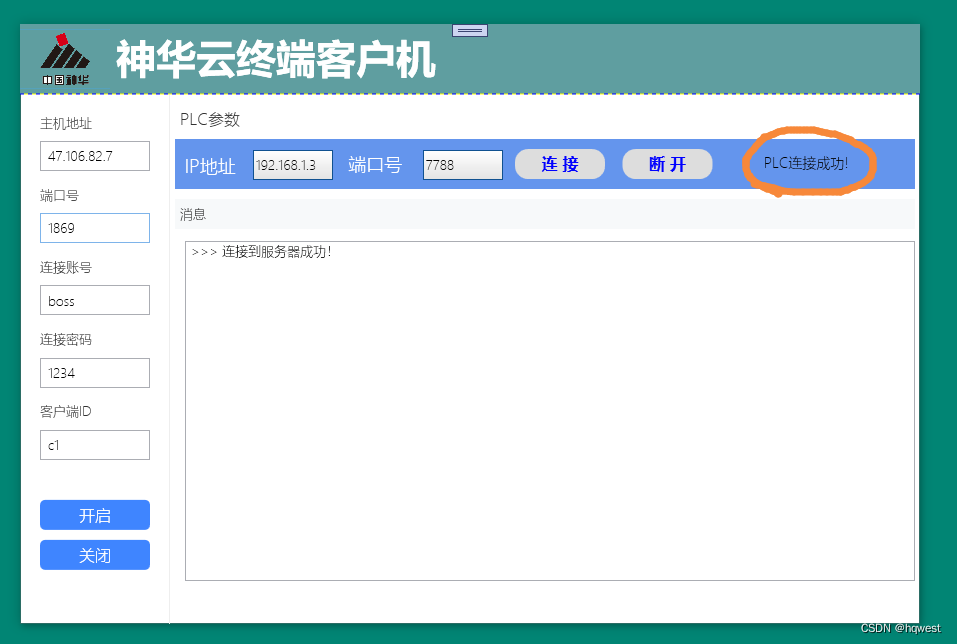This screenshot has width=957, height=644.
Task: Click the 客户端ID label
Action: 66,411
